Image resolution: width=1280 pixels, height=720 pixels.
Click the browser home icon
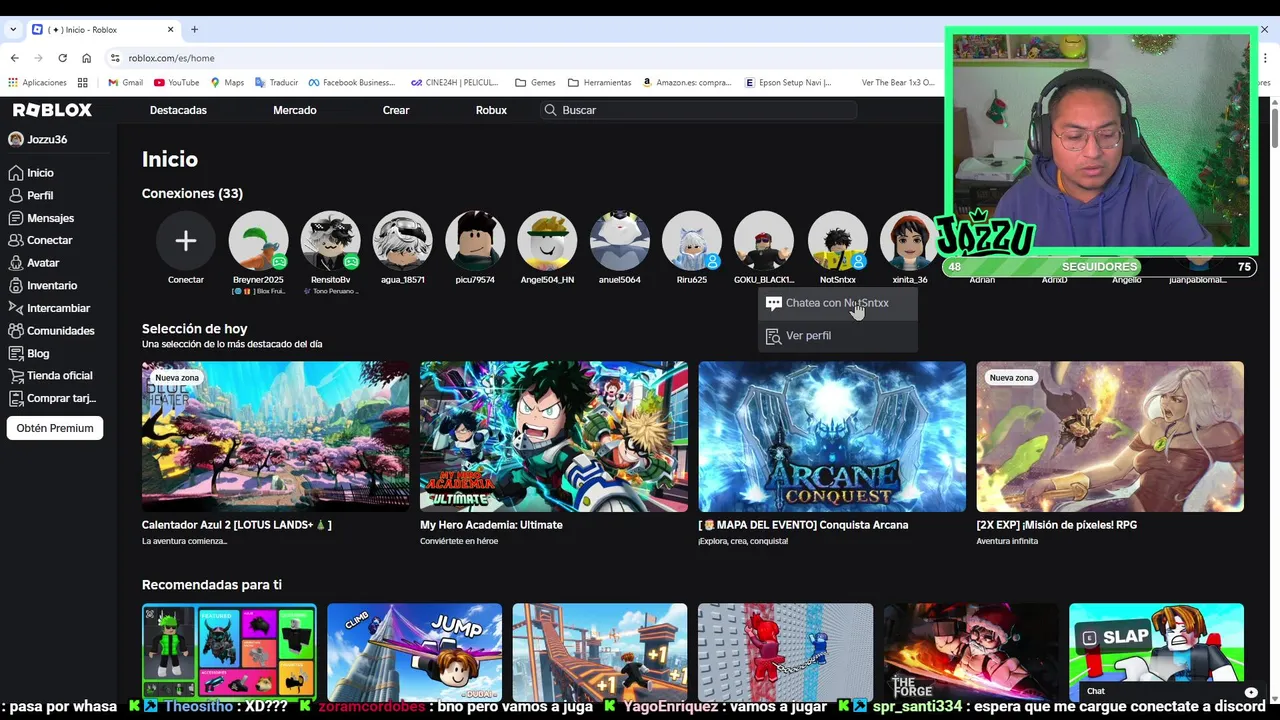pyautogui.click(x=86, y=58)
